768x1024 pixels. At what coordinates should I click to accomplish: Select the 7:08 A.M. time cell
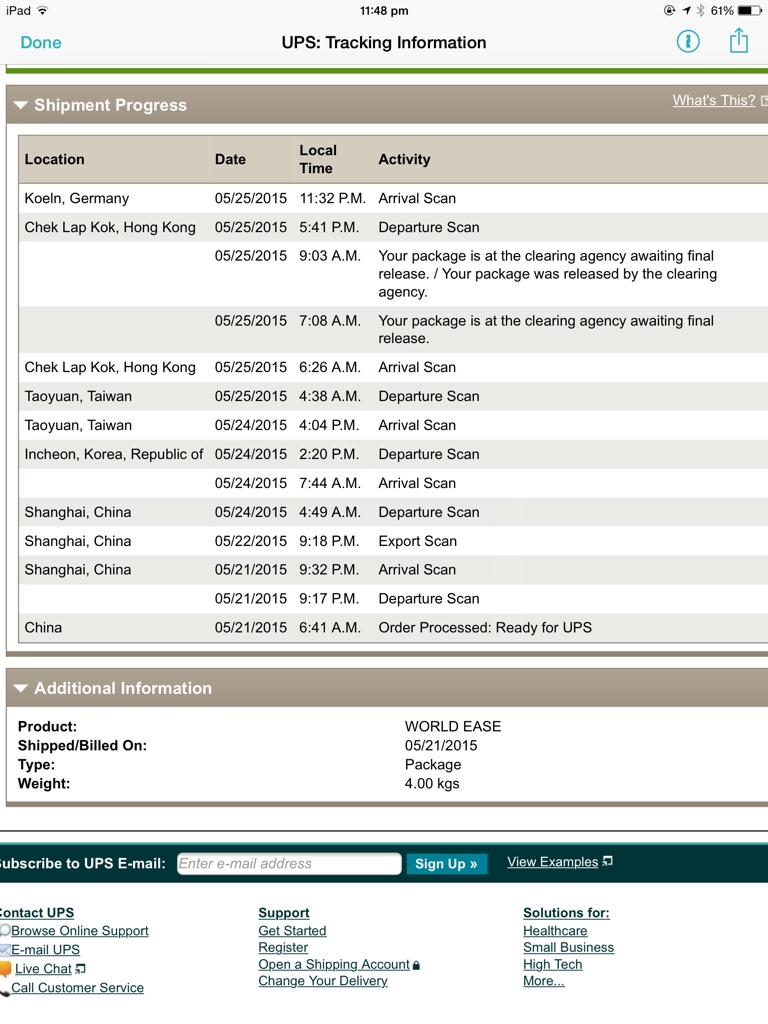click(330, 321)
